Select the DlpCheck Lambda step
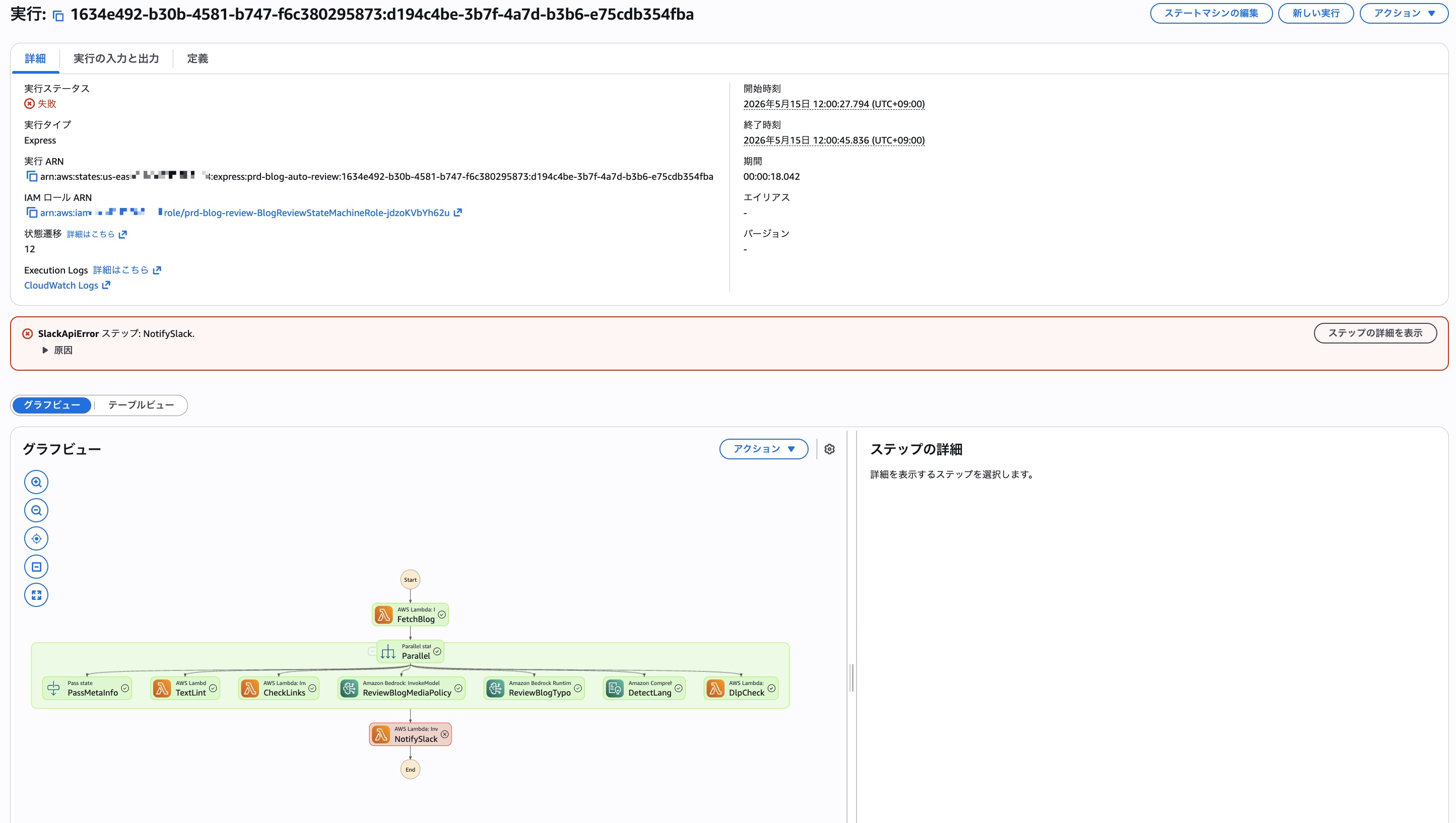The height and width of the screenshot is (823, 1456). click(x=741, y=688)
